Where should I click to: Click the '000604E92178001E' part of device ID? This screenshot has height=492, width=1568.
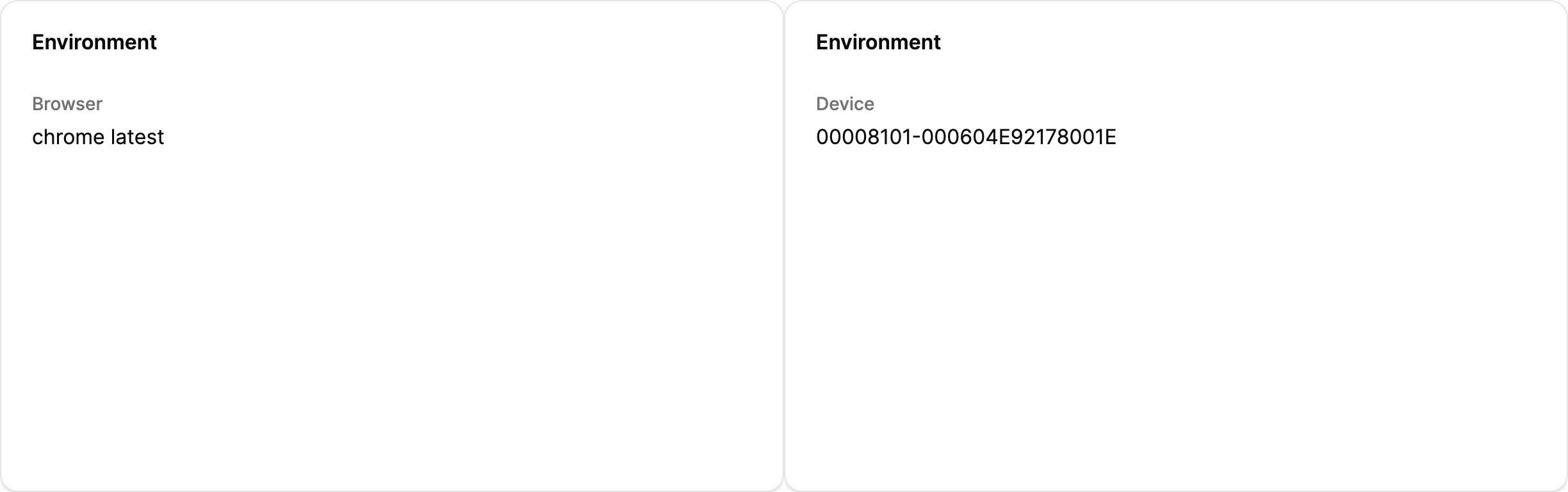pyautogui.click(x=1018, y=137)
